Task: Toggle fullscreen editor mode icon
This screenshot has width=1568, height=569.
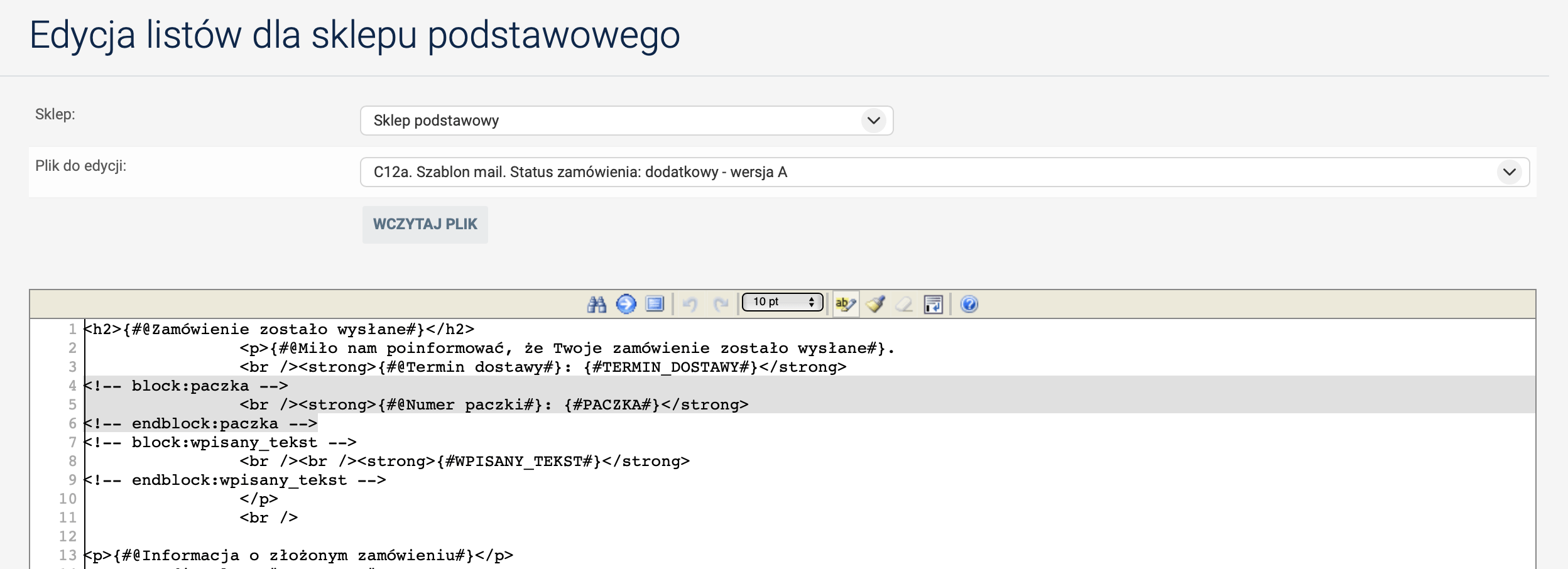Action: pos(655,305)
